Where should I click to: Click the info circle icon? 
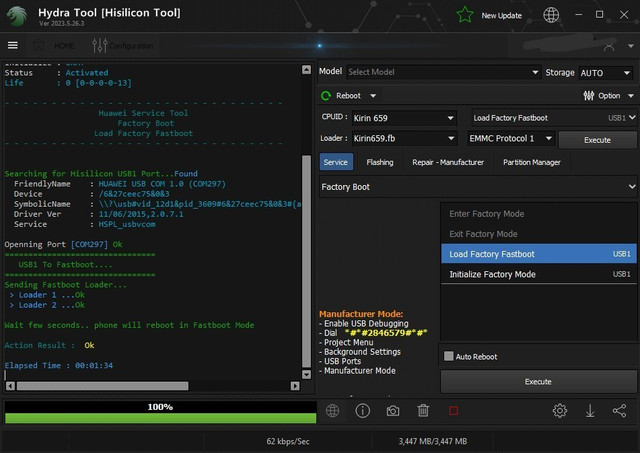coord(362,411)
